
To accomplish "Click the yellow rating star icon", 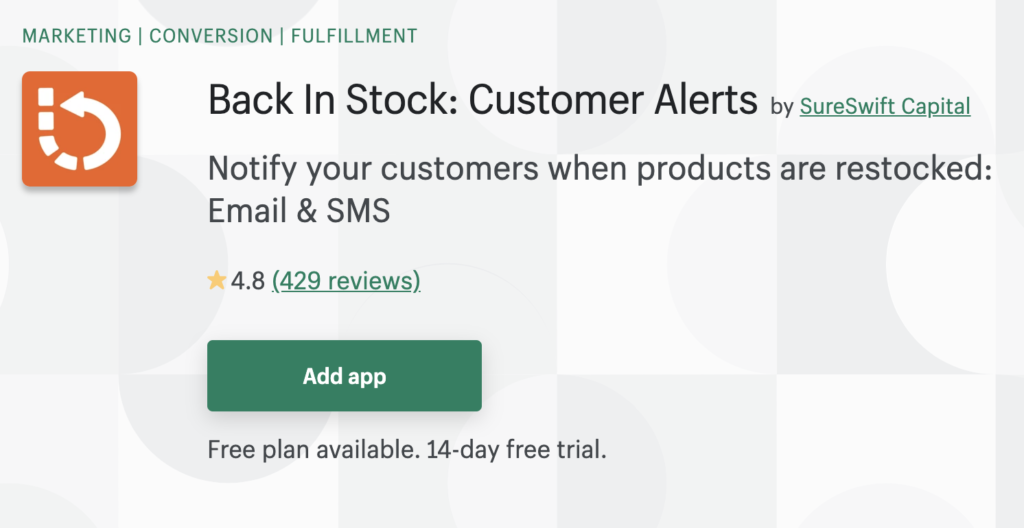I will pos(216,281).
